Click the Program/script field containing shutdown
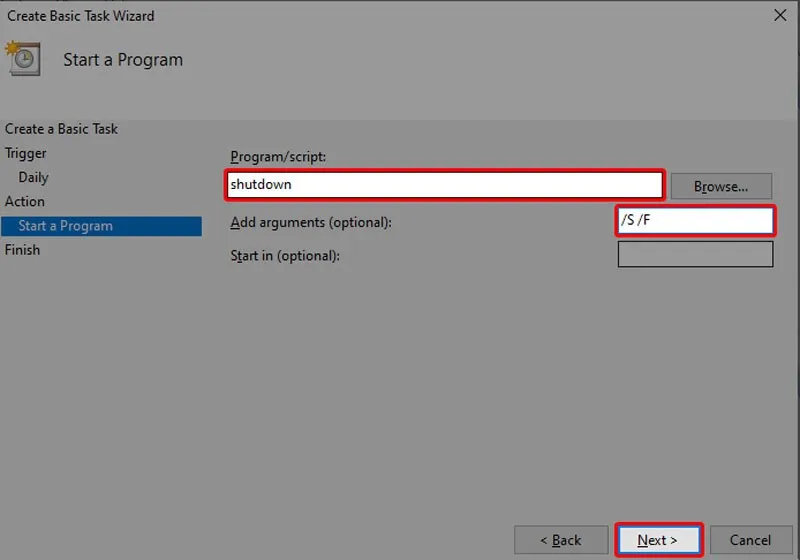Screen dimensions: 800x560 tap(444, 185)
